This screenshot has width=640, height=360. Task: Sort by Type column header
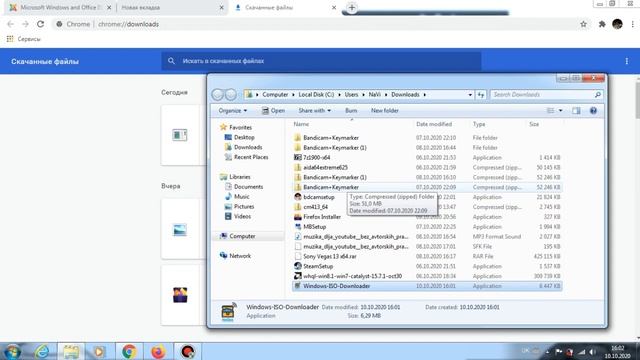(479, 124)
